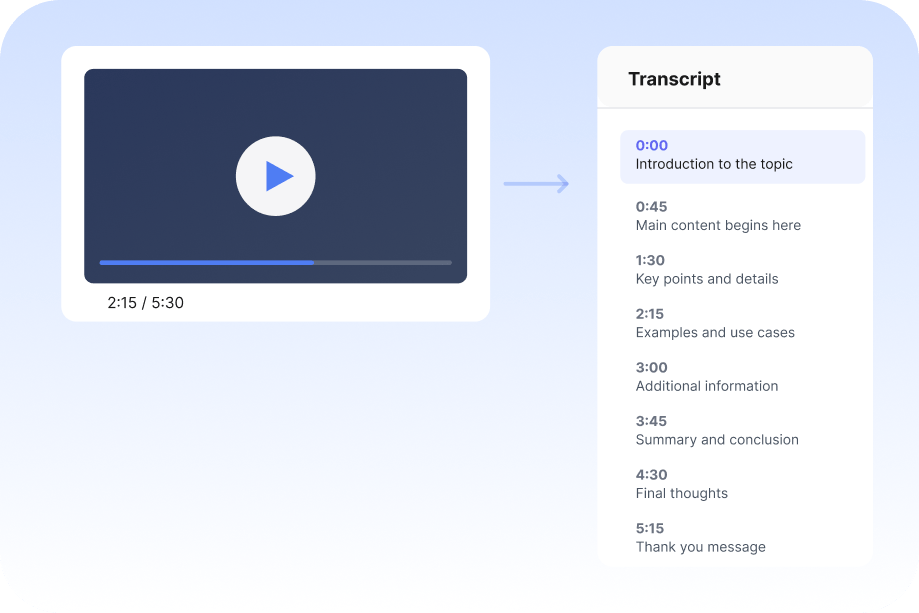Viewport: 919px width, 613px height.
Task: Click the Transcript panel heading
Action: pos(674,79)
